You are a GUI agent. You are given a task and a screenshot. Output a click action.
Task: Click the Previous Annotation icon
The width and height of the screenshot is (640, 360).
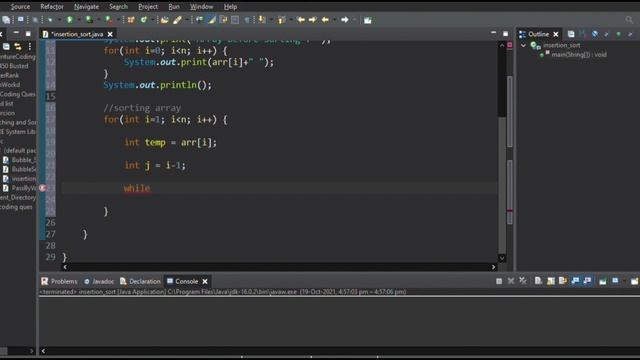[x=282, y=20]
